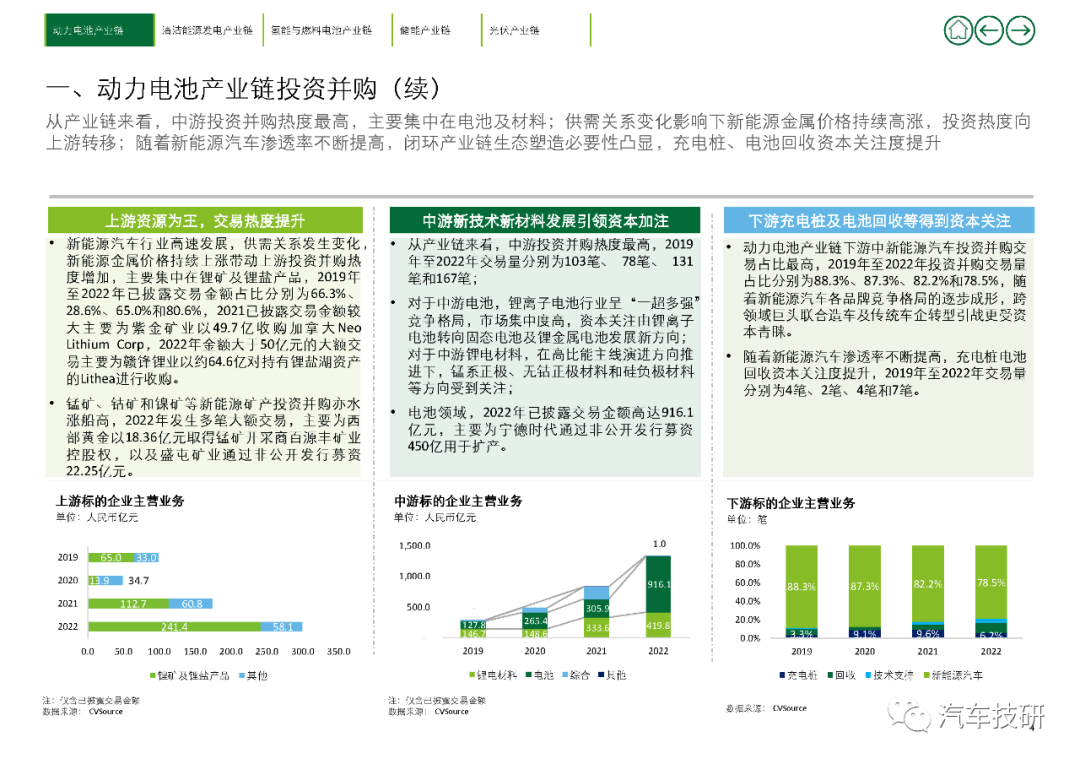
Task: Click the CVSource source under downstream chart
Action: tap(789, 708)
